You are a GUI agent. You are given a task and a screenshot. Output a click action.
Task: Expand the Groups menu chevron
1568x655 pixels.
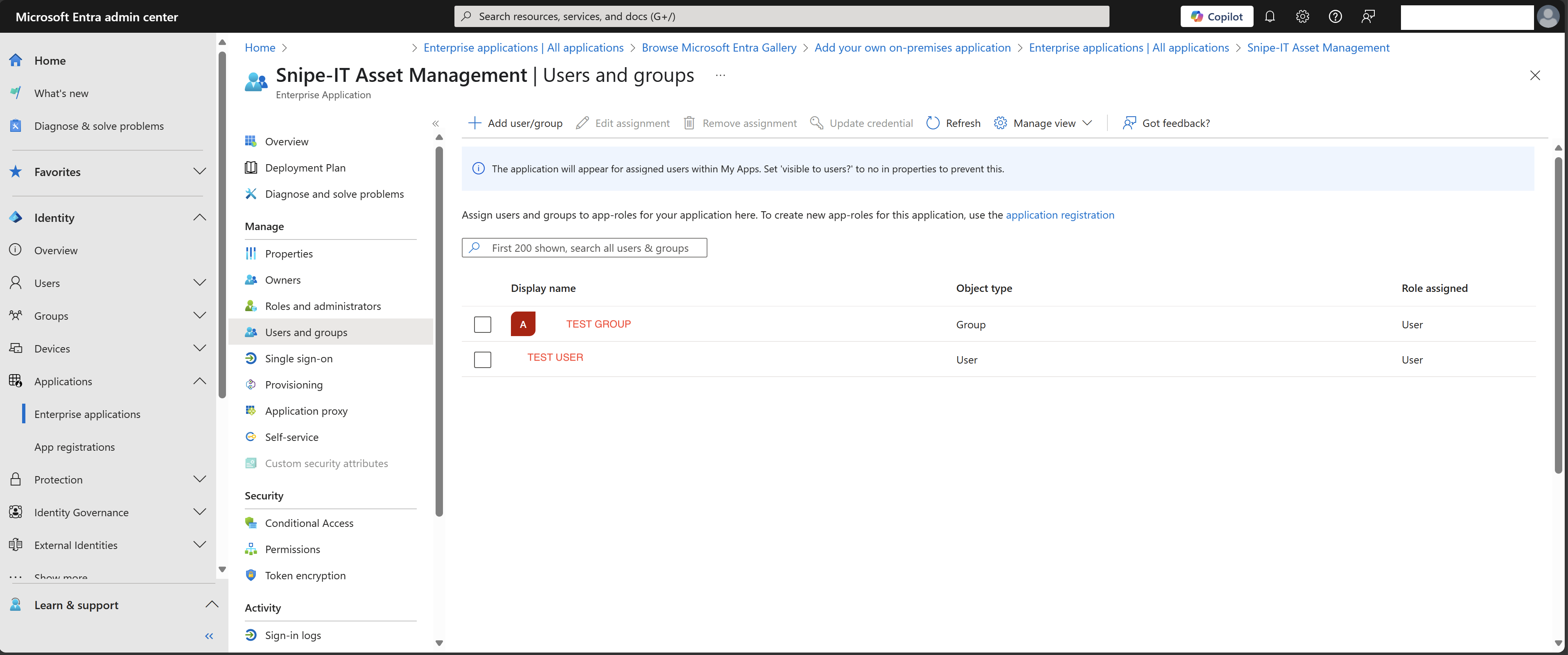point(200,316)
